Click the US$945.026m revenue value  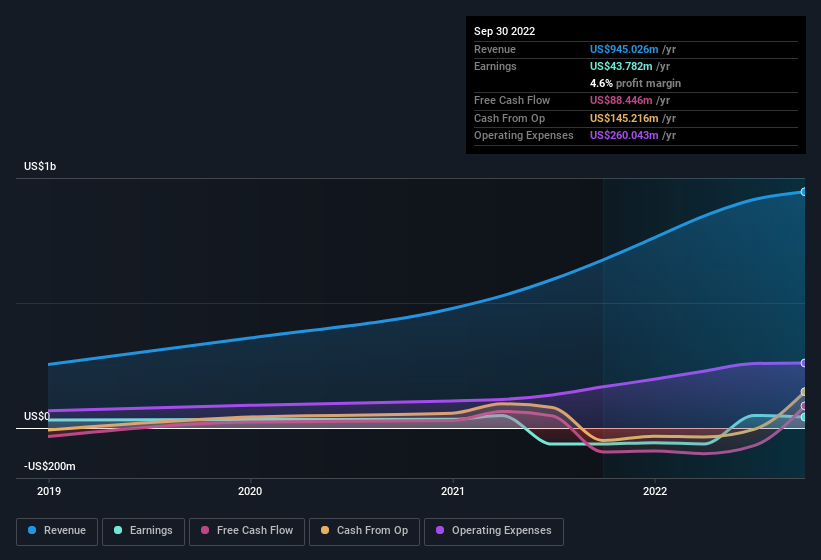(x=624, y=49)
